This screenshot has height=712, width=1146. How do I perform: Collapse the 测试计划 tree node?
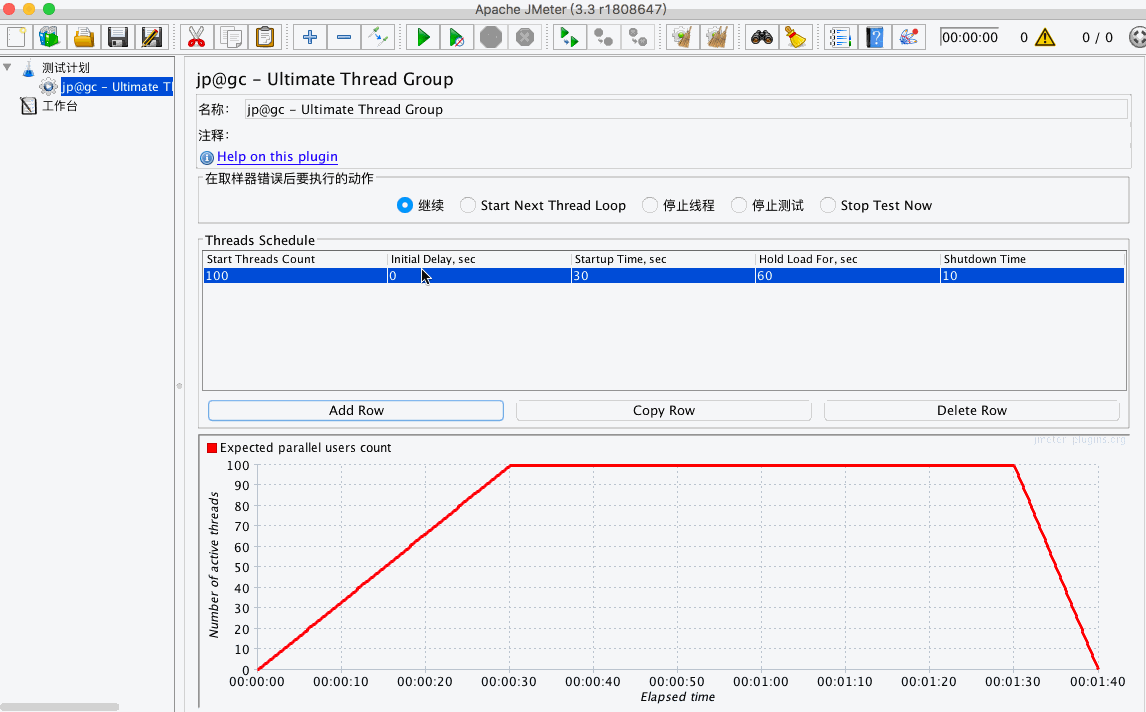pos(8,68)
